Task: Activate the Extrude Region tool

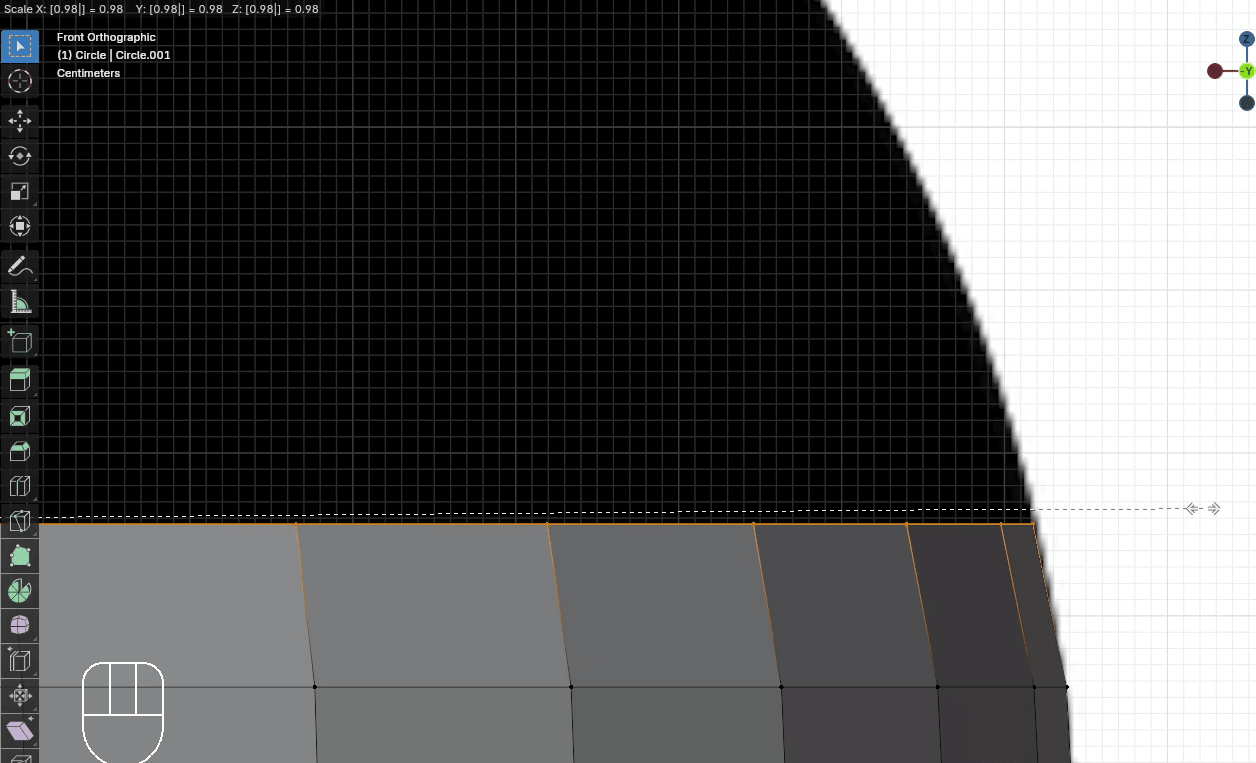Action: click(20, 380)
